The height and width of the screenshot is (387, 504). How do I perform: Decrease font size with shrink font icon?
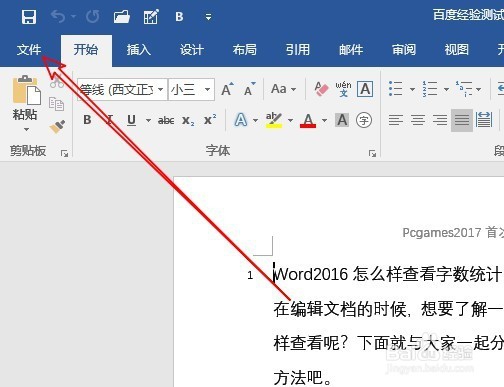(x=250, y=89)
